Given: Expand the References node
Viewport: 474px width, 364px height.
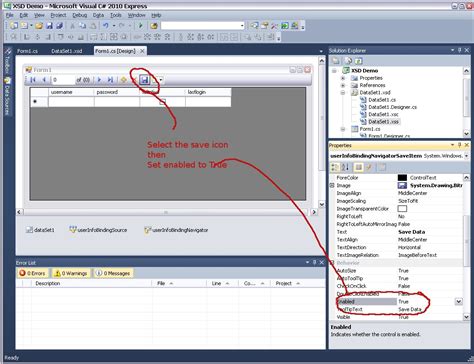Looking at the screenshot, I should [x=343, y=85].
